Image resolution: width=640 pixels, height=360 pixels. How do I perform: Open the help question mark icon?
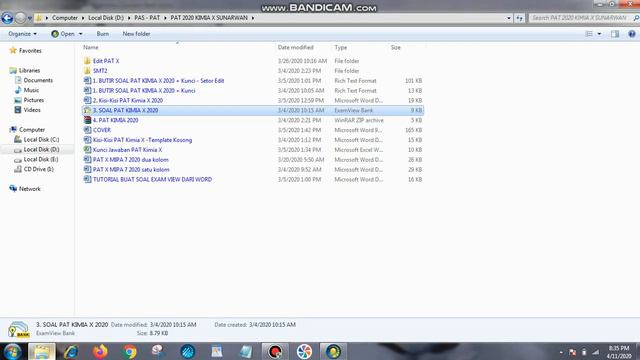click(632, 34)
